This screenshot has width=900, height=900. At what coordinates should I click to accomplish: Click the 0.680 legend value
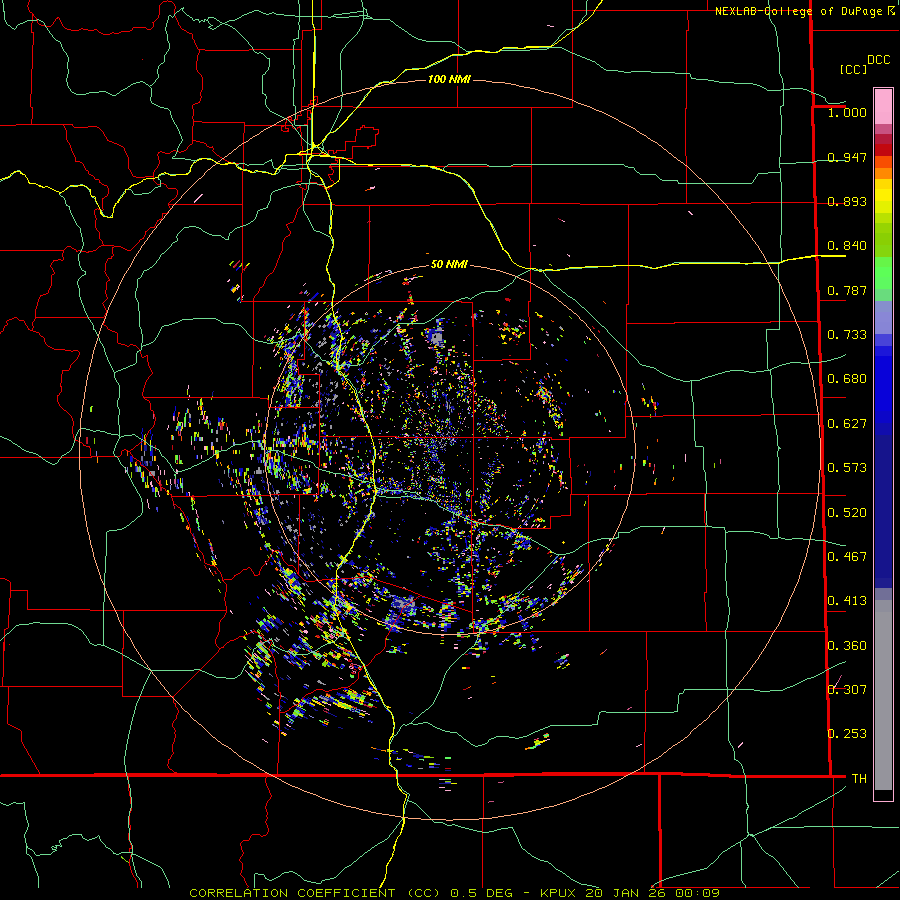point(847,379)
